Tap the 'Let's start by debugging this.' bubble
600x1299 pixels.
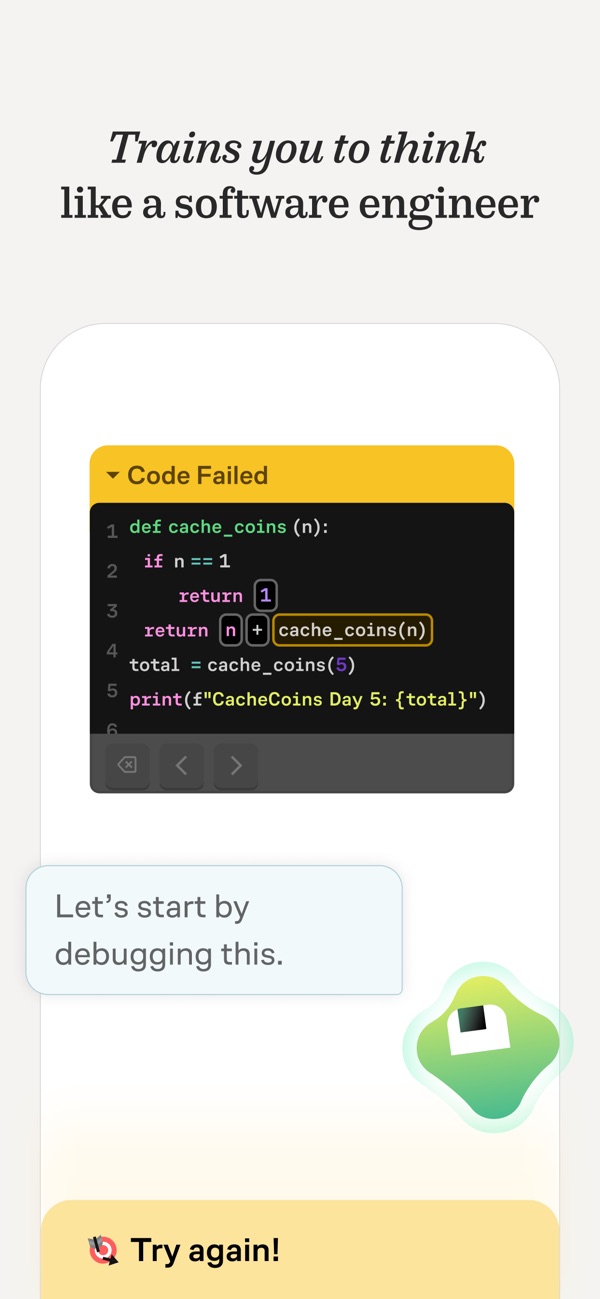click(214, 930)
